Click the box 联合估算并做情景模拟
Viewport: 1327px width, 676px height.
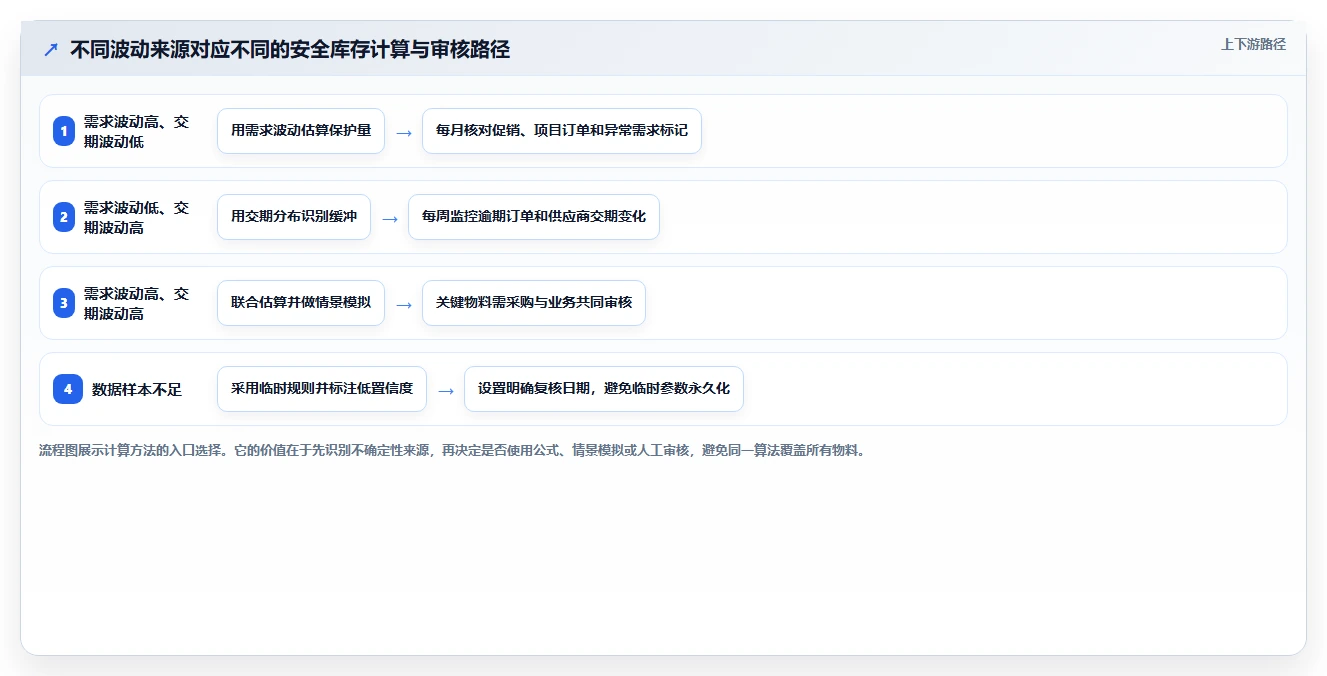click(x=301, y=303)
